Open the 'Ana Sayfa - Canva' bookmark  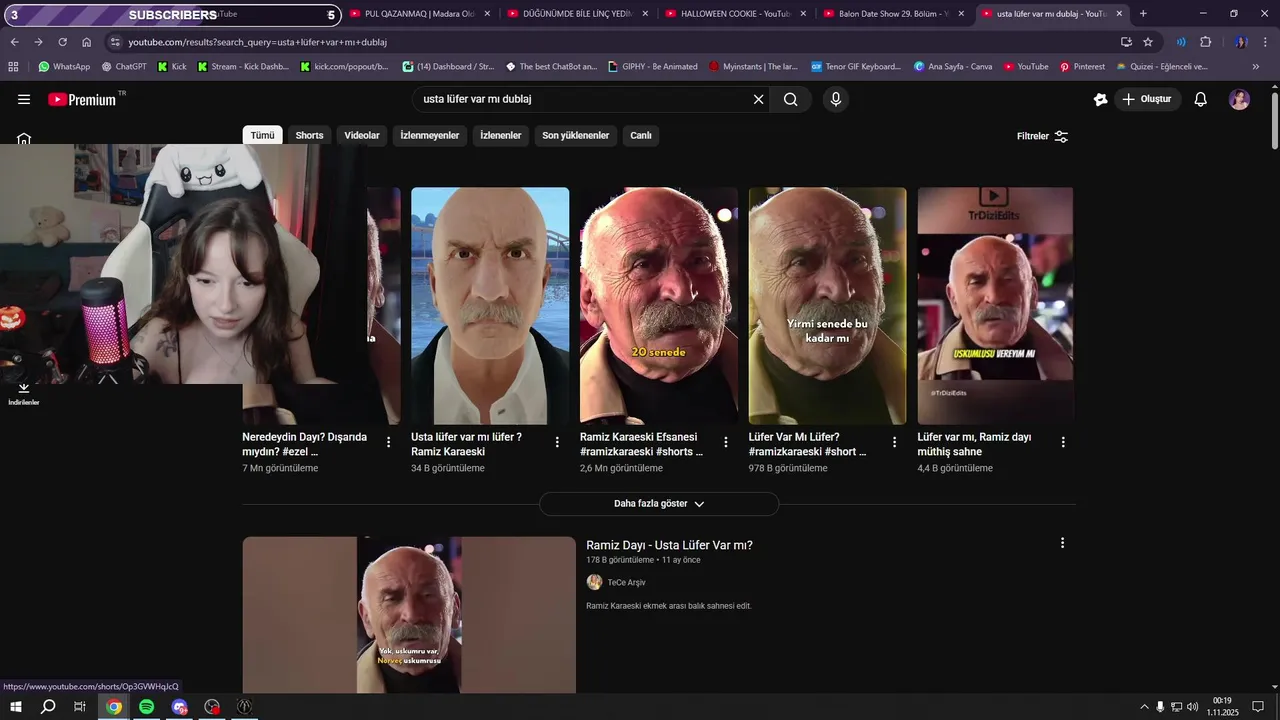tap(953, 66)
